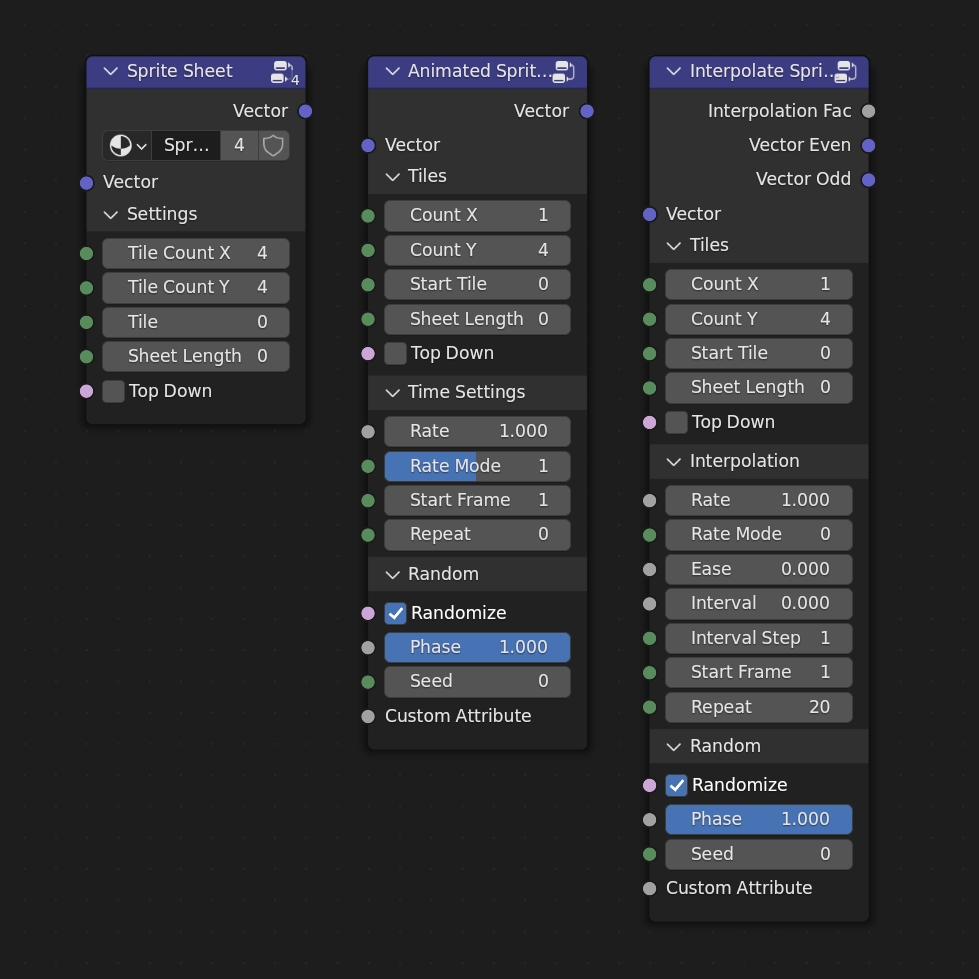Screen dimensions: 979x979
Task: Click the Phase slider in Interpolate Sprite
Action: click(x=759, y=820)
